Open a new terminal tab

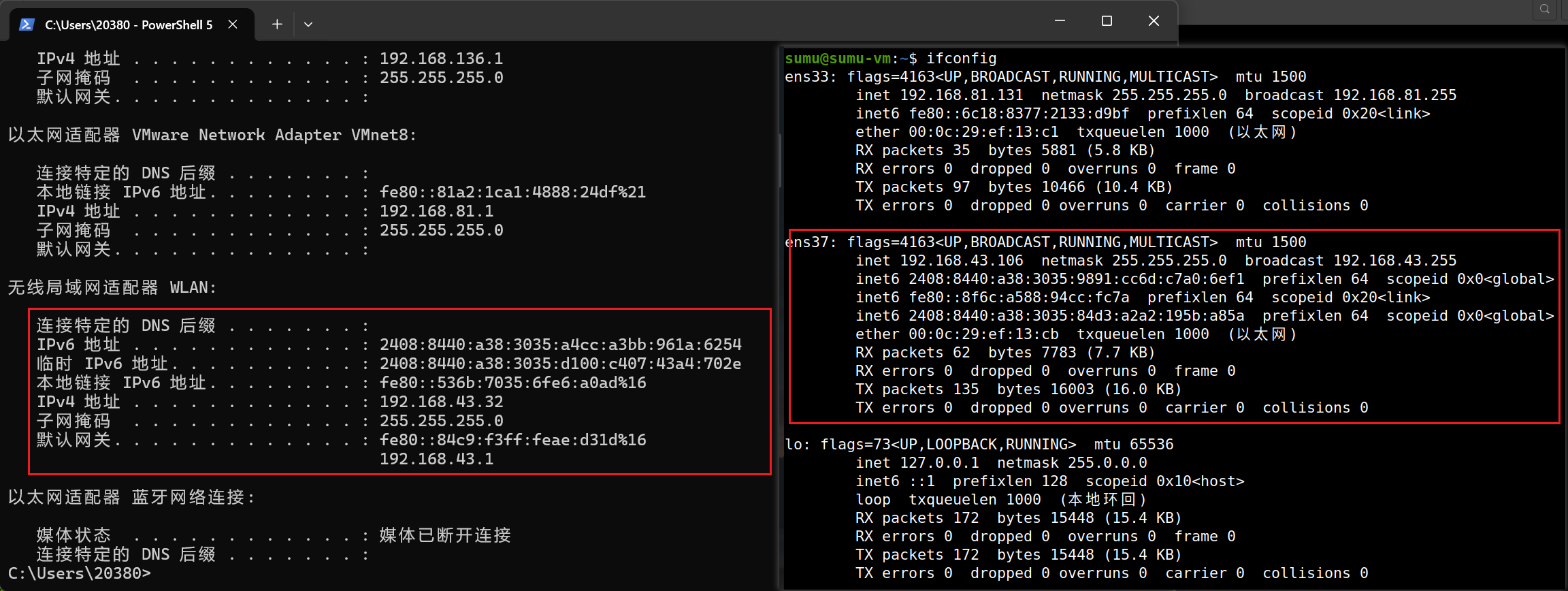coord(277,25)
